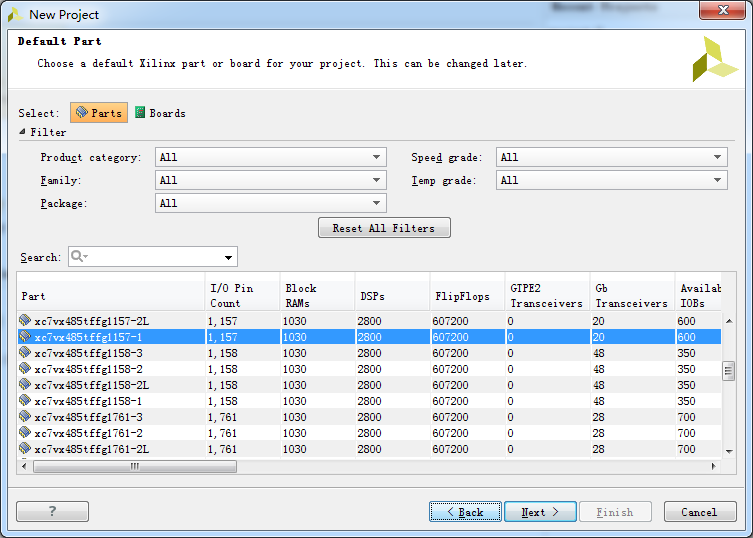The width and height of the screenshot is (753, 538).
Task: Click pin count 1,761 in xc7vx485tffg1761-2 row
Action: pyautogui.click(x=222, y=433)
